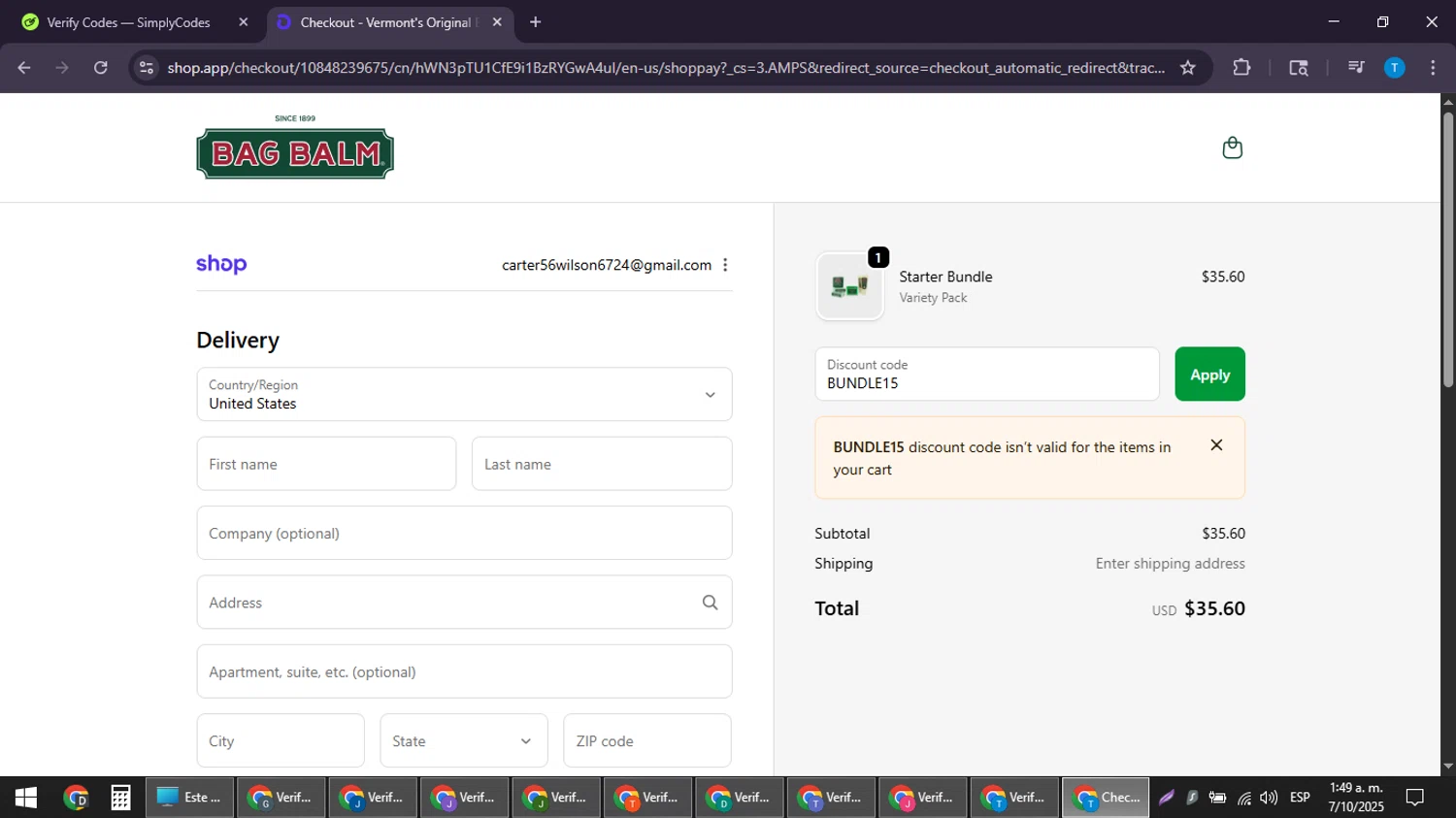
Task: Open the tab search icon in toolbar
Action: 1298,68
